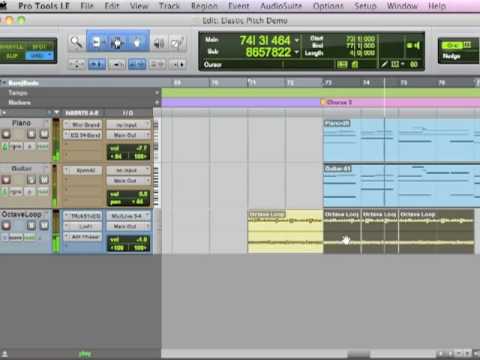Open the Piano track second insert selector

click(x=83, y=135)
